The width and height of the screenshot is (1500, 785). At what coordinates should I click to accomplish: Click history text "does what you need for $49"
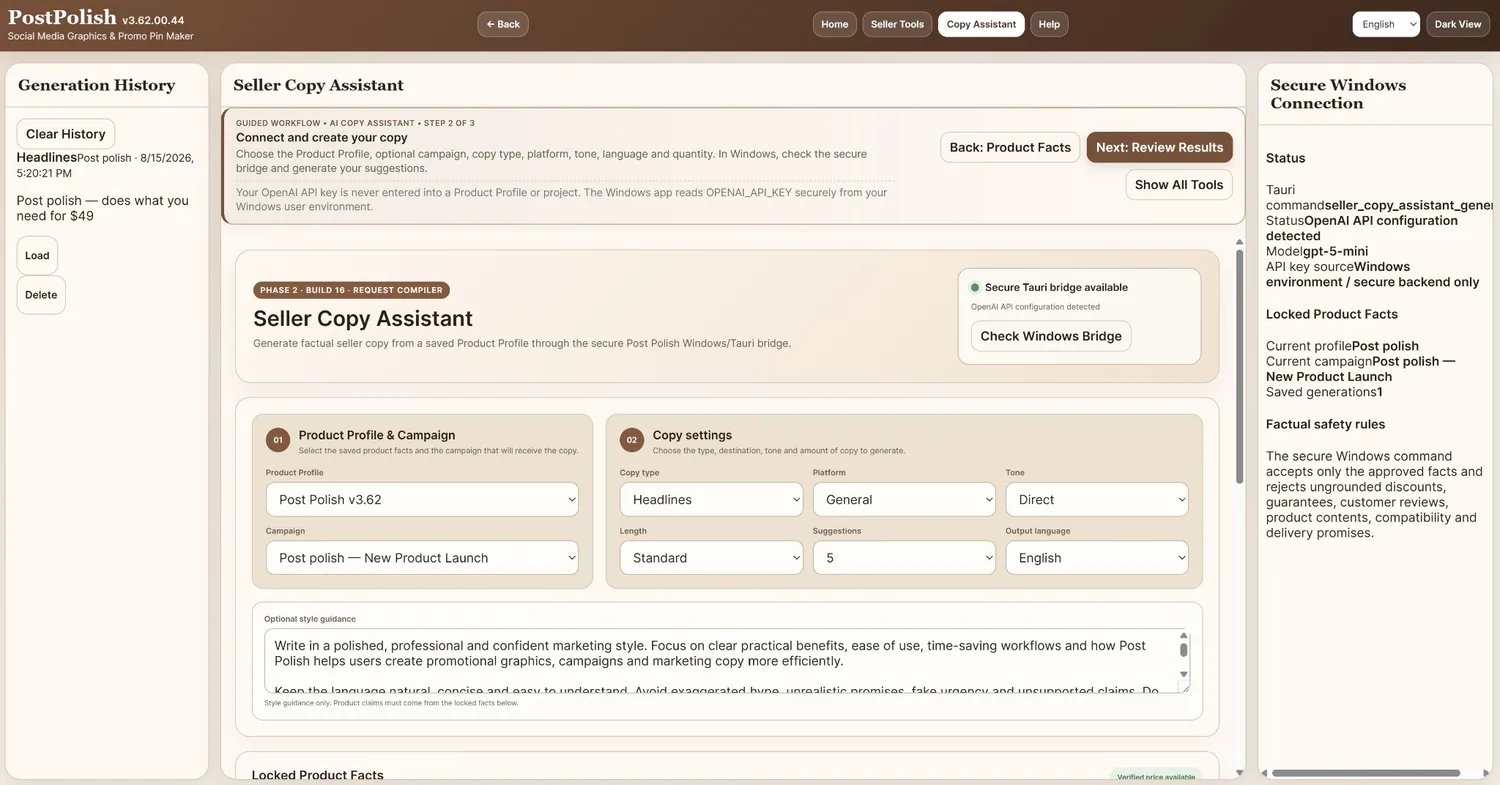pyautogui.click(x=102, y=208)
